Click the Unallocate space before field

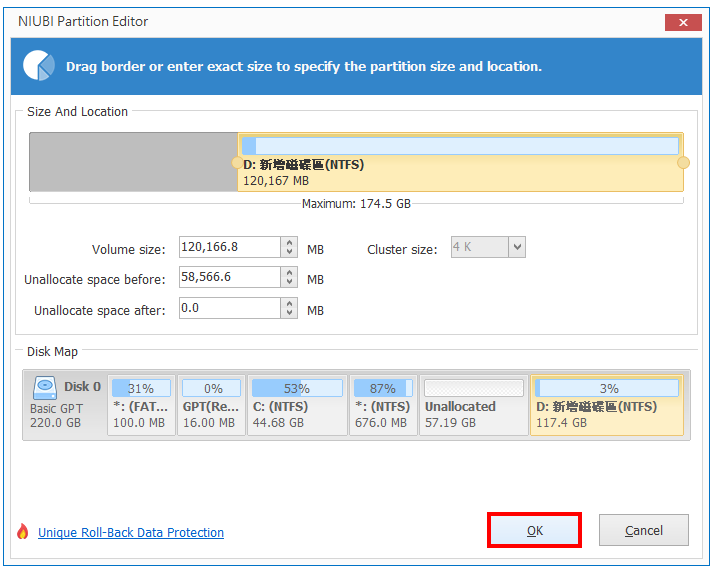click(230, 277)
